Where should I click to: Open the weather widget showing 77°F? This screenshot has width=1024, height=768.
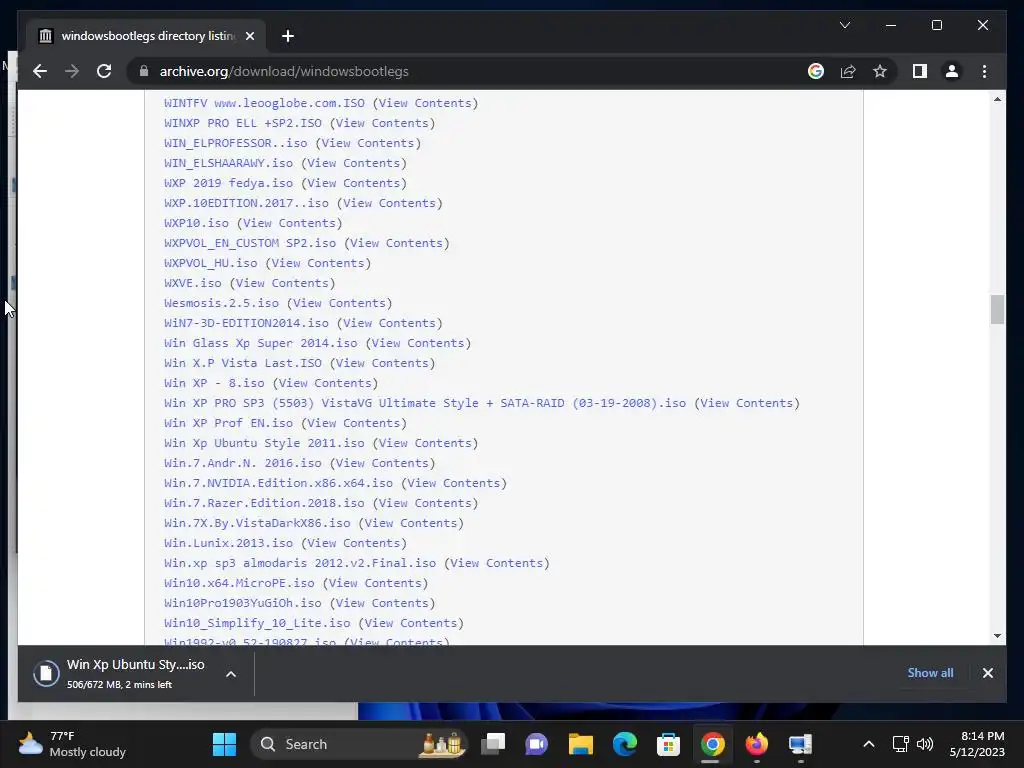coord(72,744)
